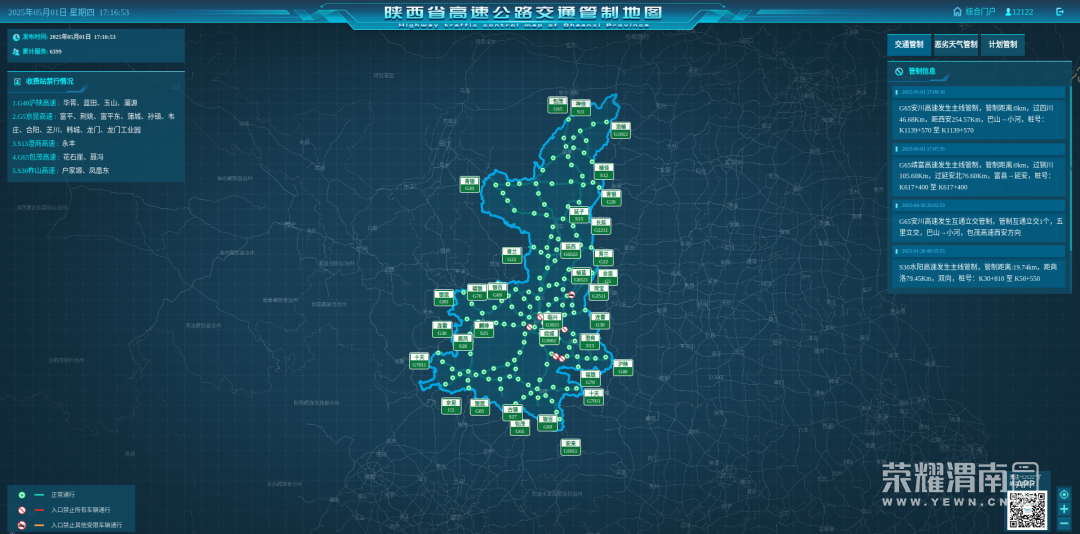Screen dimensions: 1080x534
Task: Zoom out the map with minus button
Action: (x=1064, y=523)
